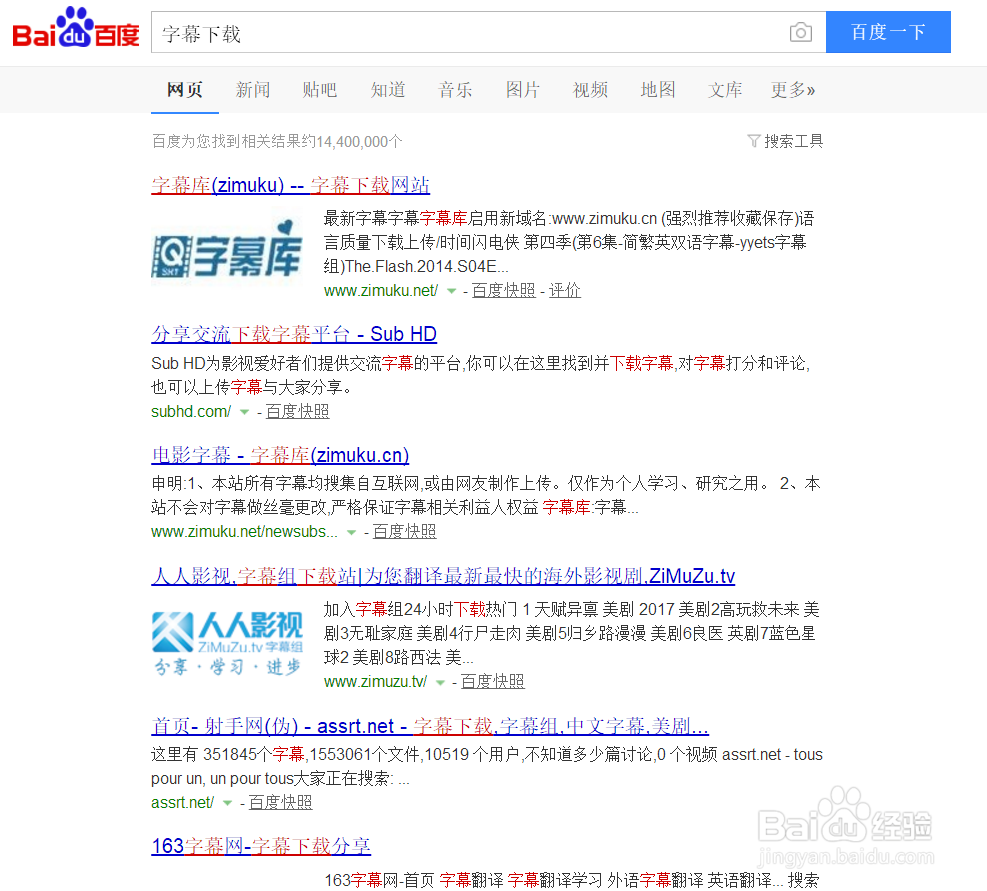Open the 163字幕网 result link

[x=261, y=845]
